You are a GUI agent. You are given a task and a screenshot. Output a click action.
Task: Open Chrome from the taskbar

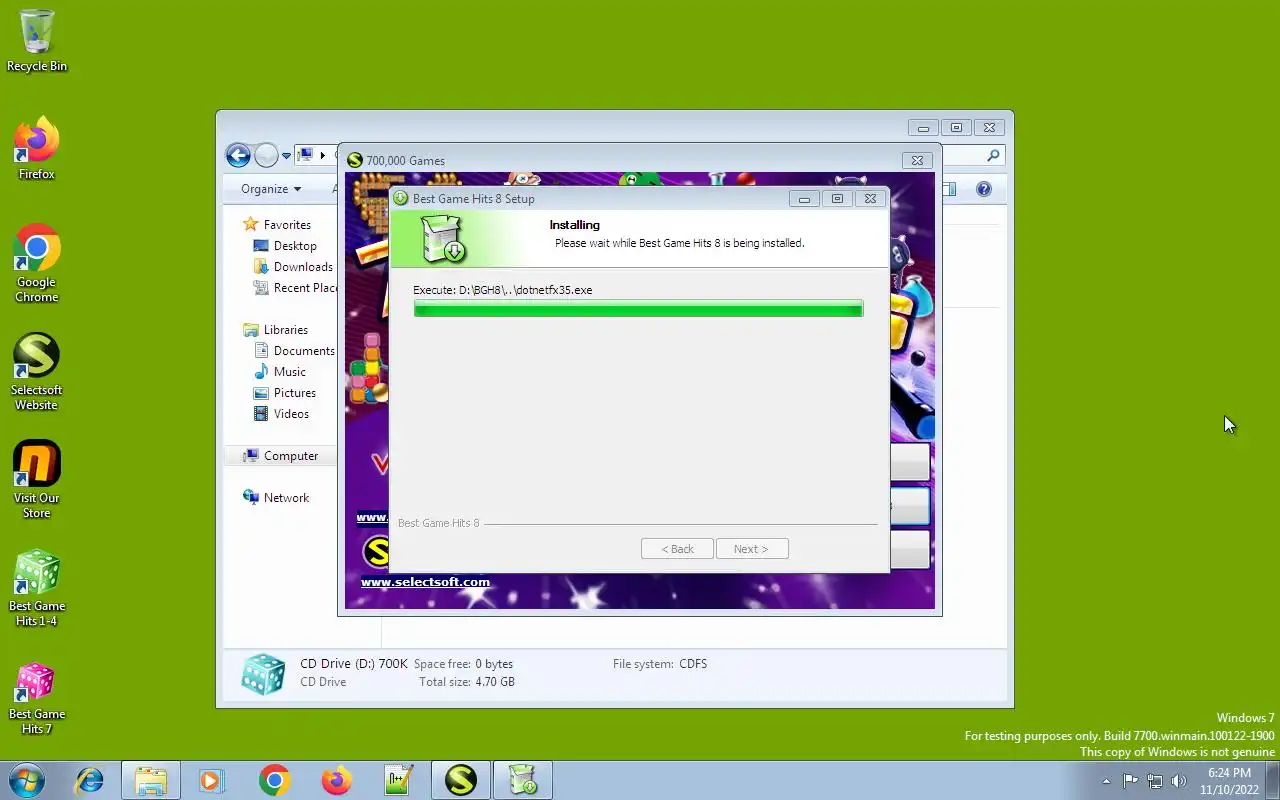point(274,780)
